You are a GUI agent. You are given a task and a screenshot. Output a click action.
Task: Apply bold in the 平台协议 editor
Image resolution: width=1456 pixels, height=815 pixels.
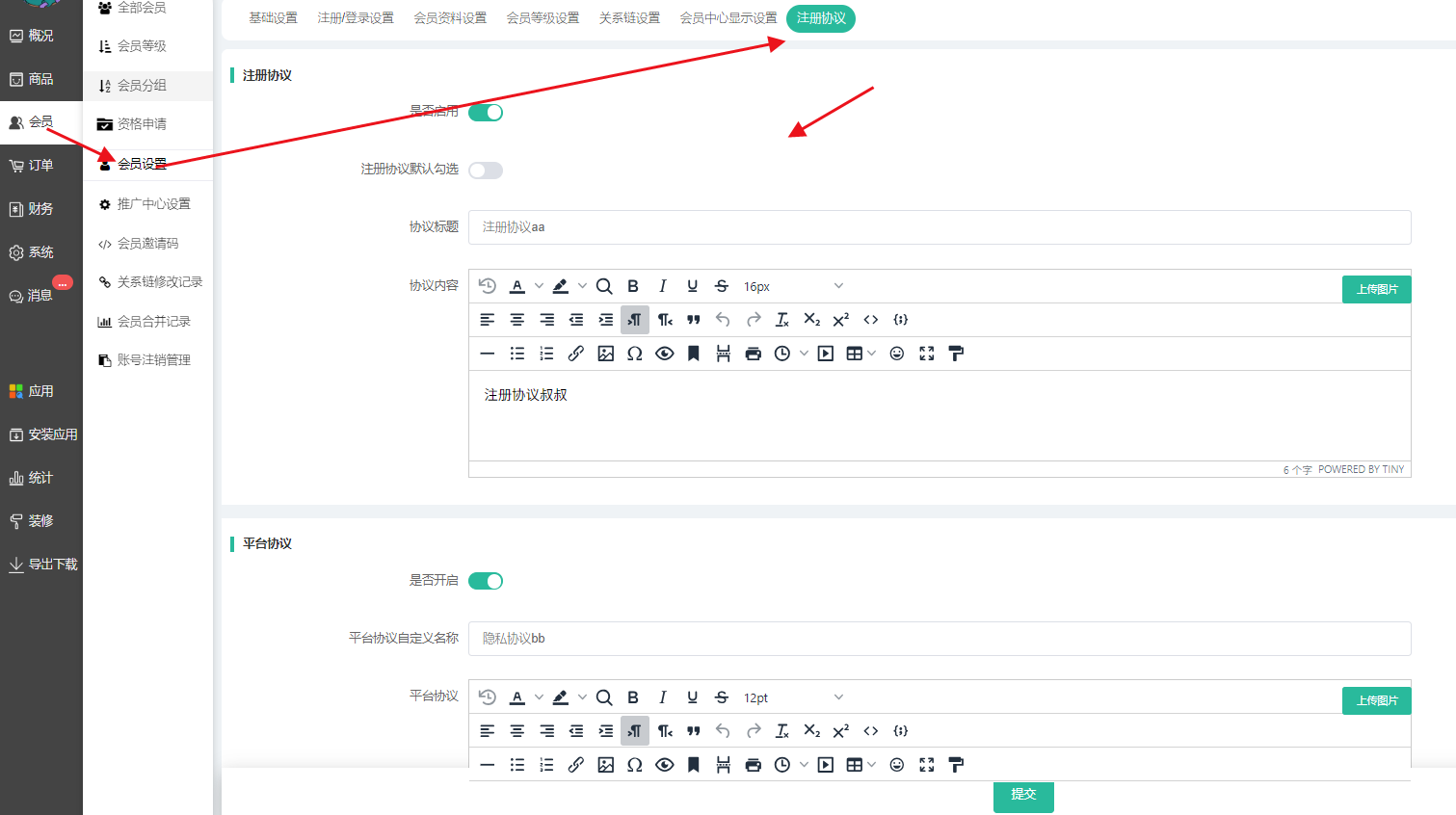(x=633, y=697)
